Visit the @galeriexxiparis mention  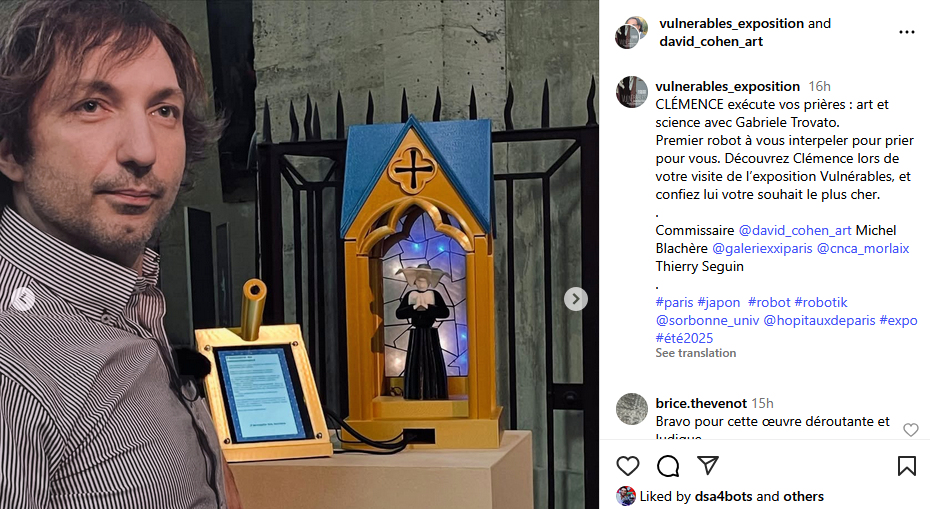pyautogui.click(x=762, y=249)
